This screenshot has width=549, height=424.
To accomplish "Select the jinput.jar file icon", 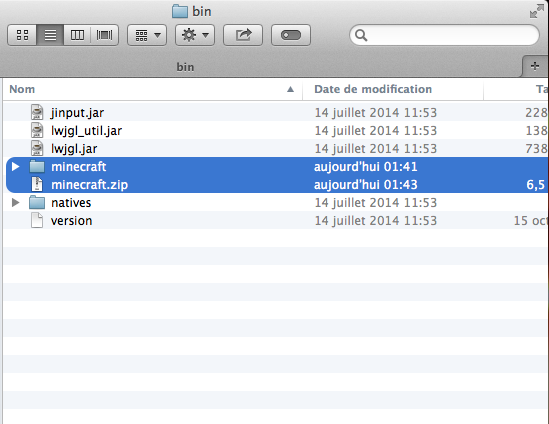I will (37, 112).
